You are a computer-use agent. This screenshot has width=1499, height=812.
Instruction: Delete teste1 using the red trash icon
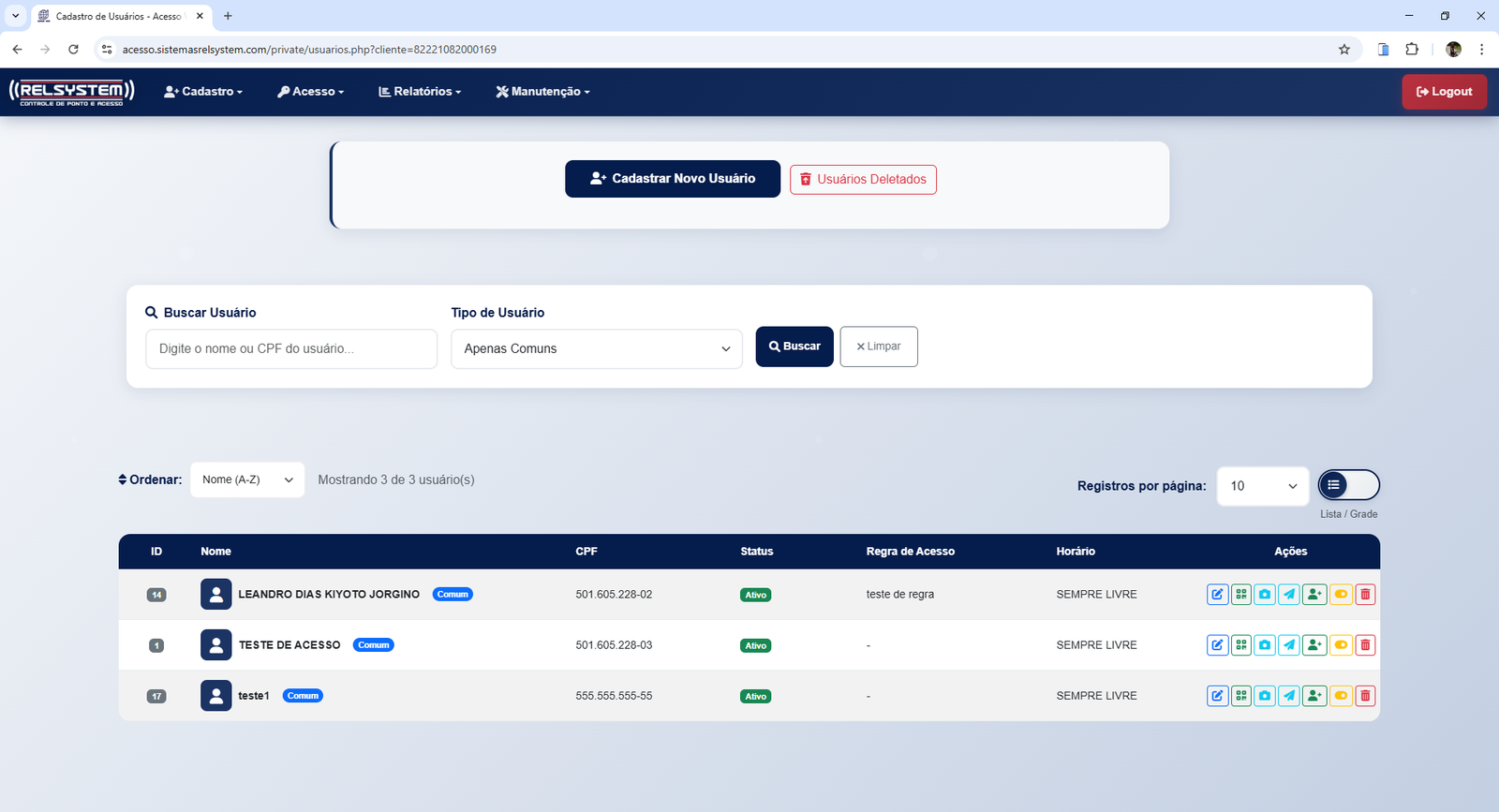coord(1365,696)
